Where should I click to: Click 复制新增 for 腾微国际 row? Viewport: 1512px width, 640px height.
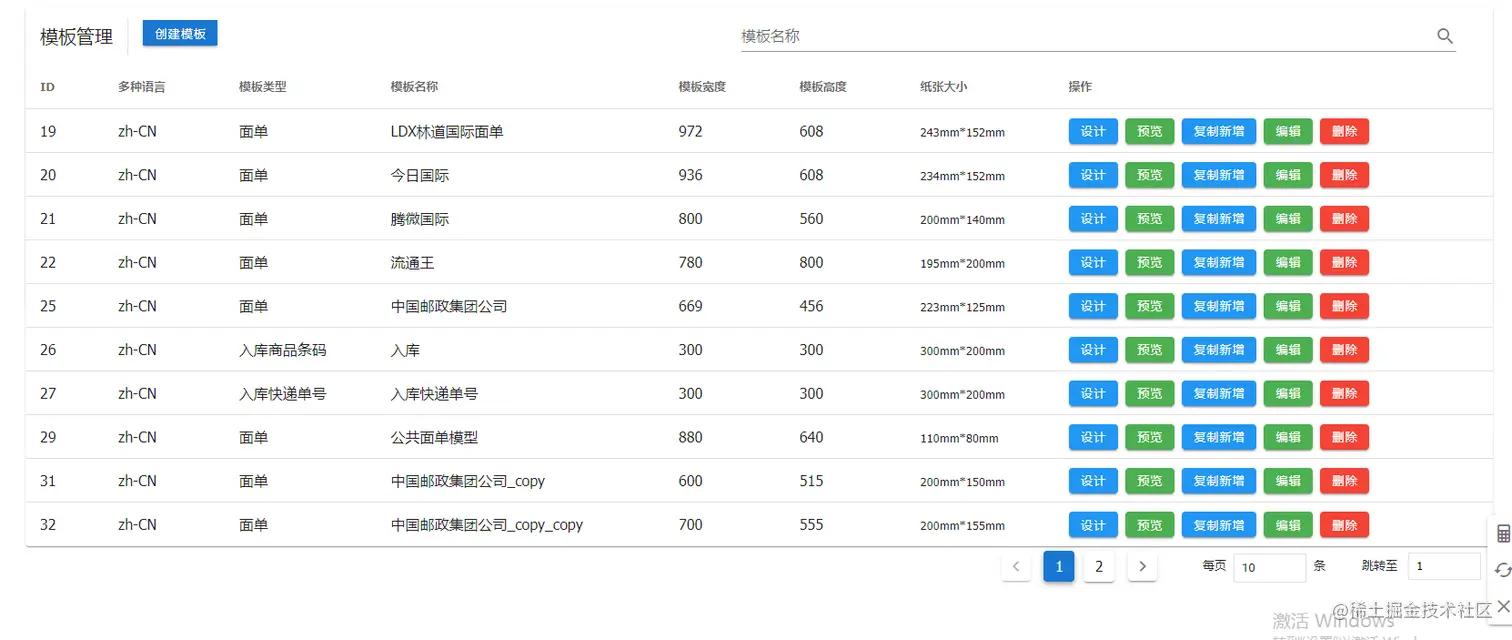(x=1219, y=219)
